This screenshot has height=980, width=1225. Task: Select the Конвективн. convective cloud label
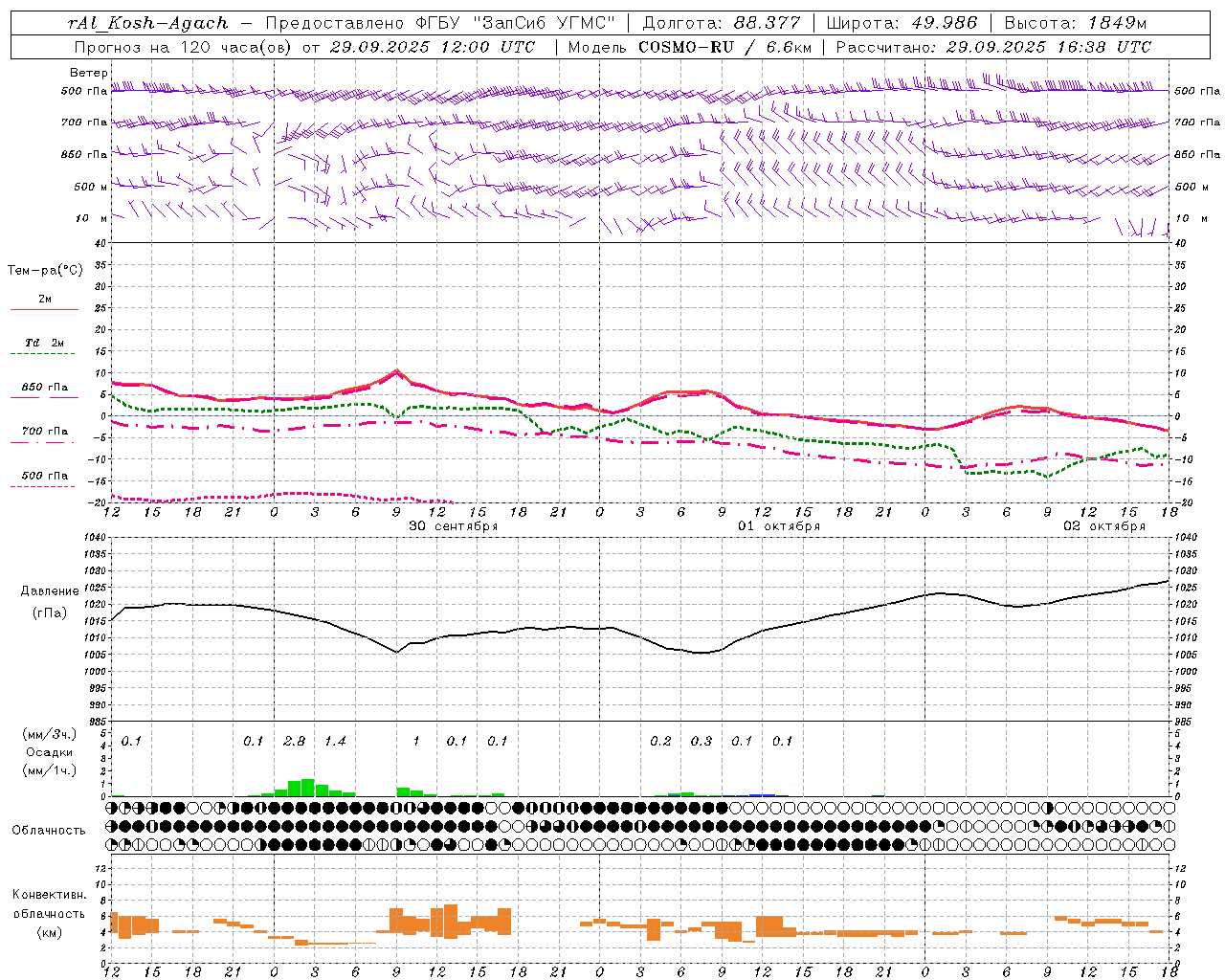(49, 895)
